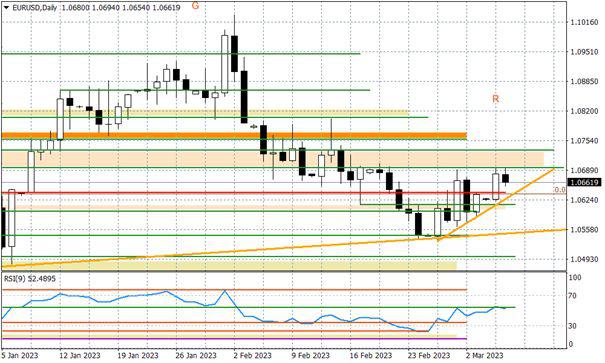The width and height of the screenshot is (605, 363).
Task: Click the 70 level on RSI scale
Action: (573, 296)
